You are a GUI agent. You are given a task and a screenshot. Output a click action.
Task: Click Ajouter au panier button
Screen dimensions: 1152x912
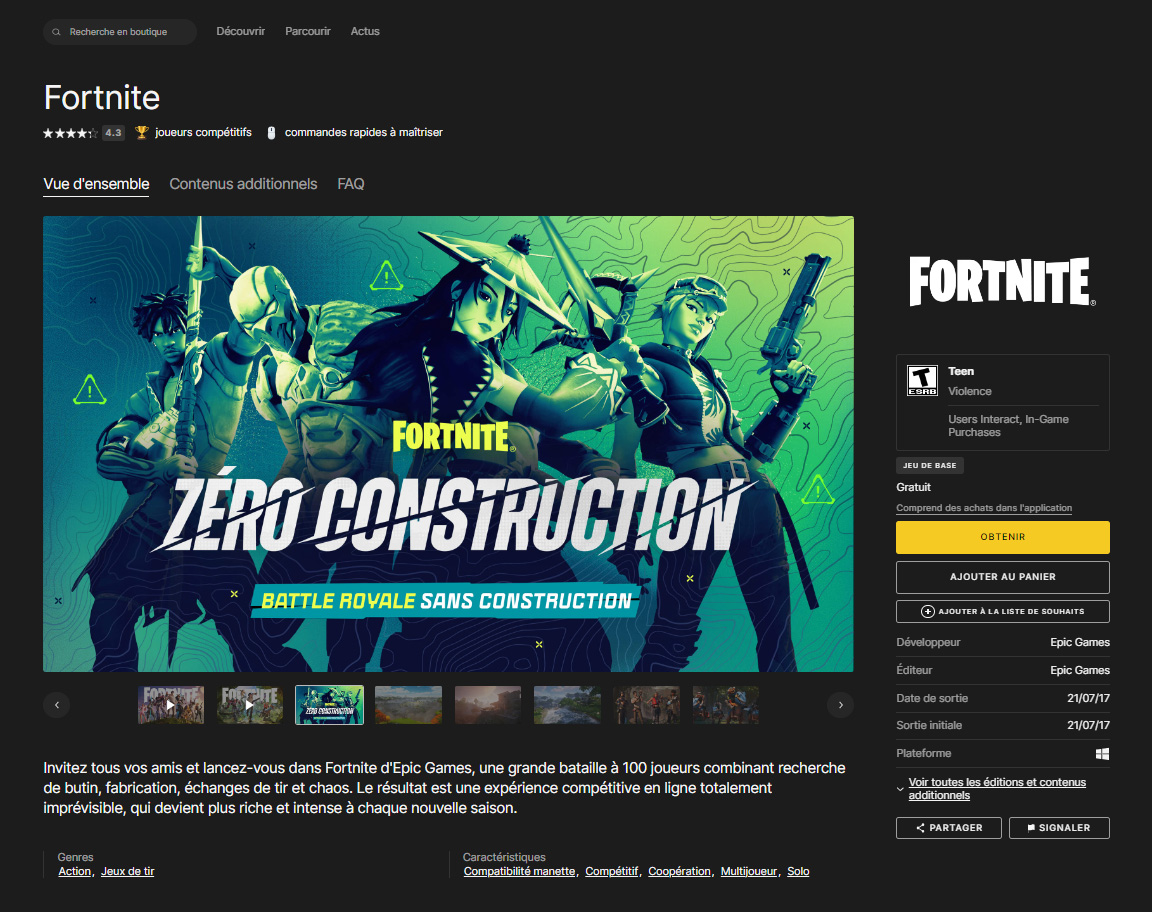(1002, 577)
